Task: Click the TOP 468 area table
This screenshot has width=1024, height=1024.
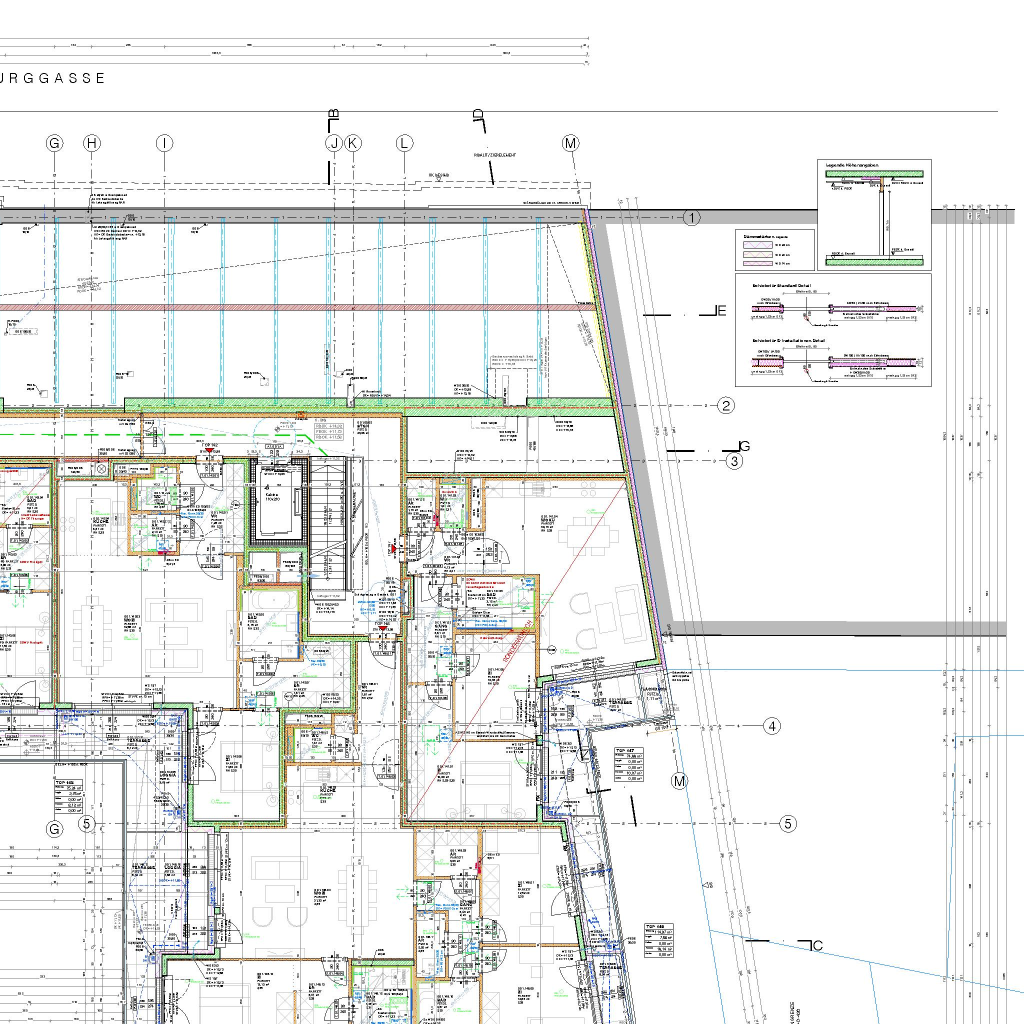Action: (654, 940)
